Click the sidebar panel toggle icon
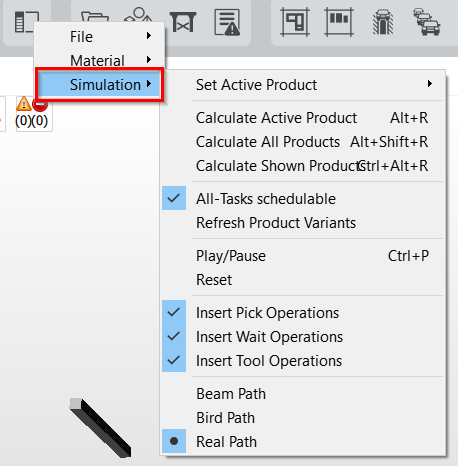The height and width of the screenshot is (466, 458). pyautogui.click(x=27, y=22)
